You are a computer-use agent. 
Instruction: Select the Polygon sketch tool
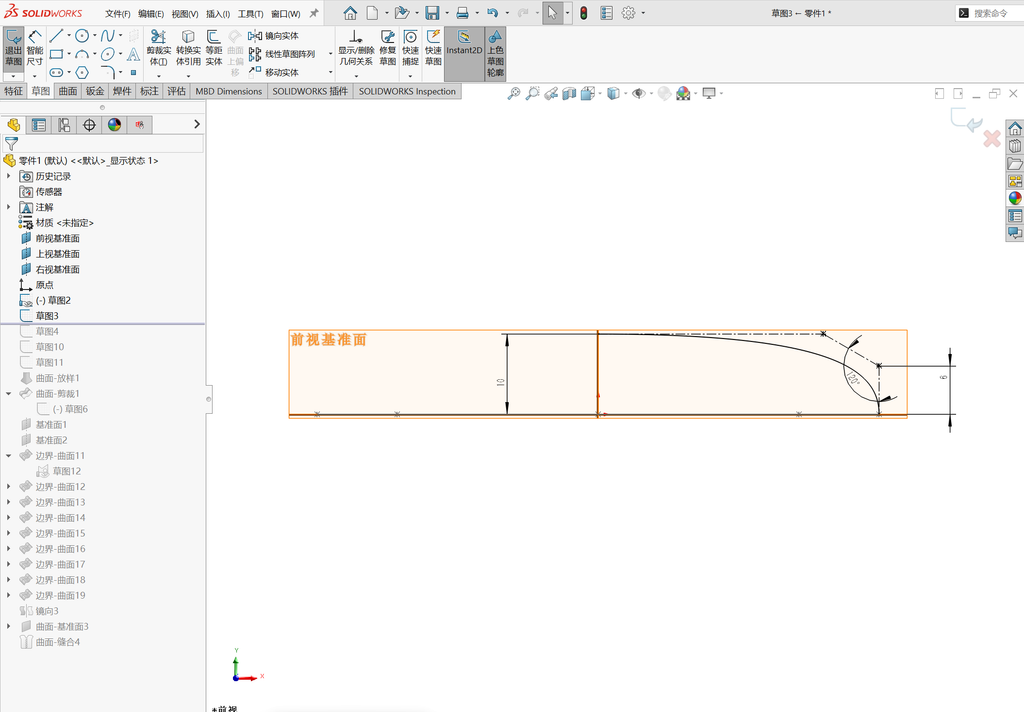coord(82,72)
